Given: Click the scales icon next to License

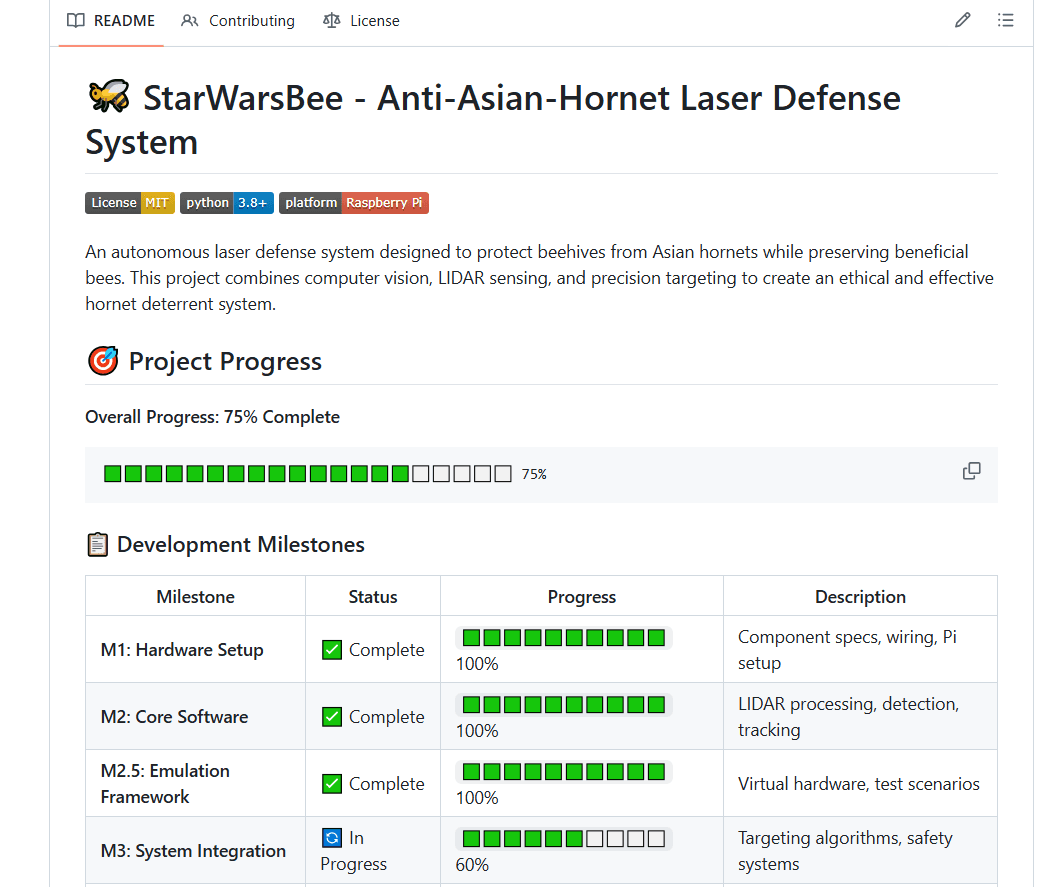Looking at the screenshot, I should 329,20.
